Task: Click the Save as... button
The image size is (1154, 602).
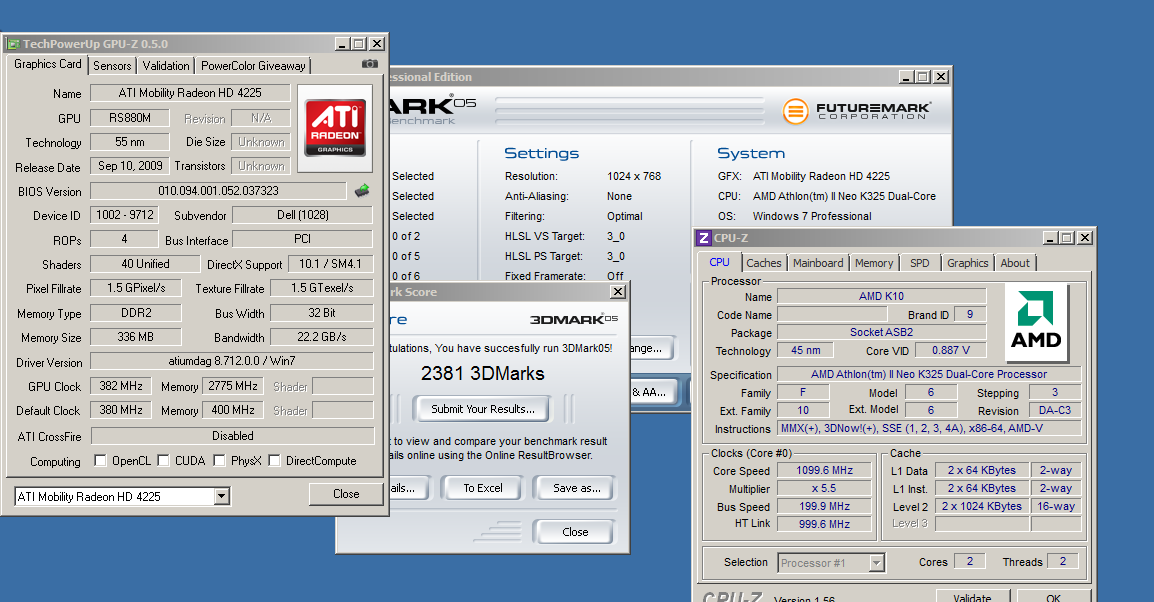Action: pyautogui.click(x=576, y=488)
